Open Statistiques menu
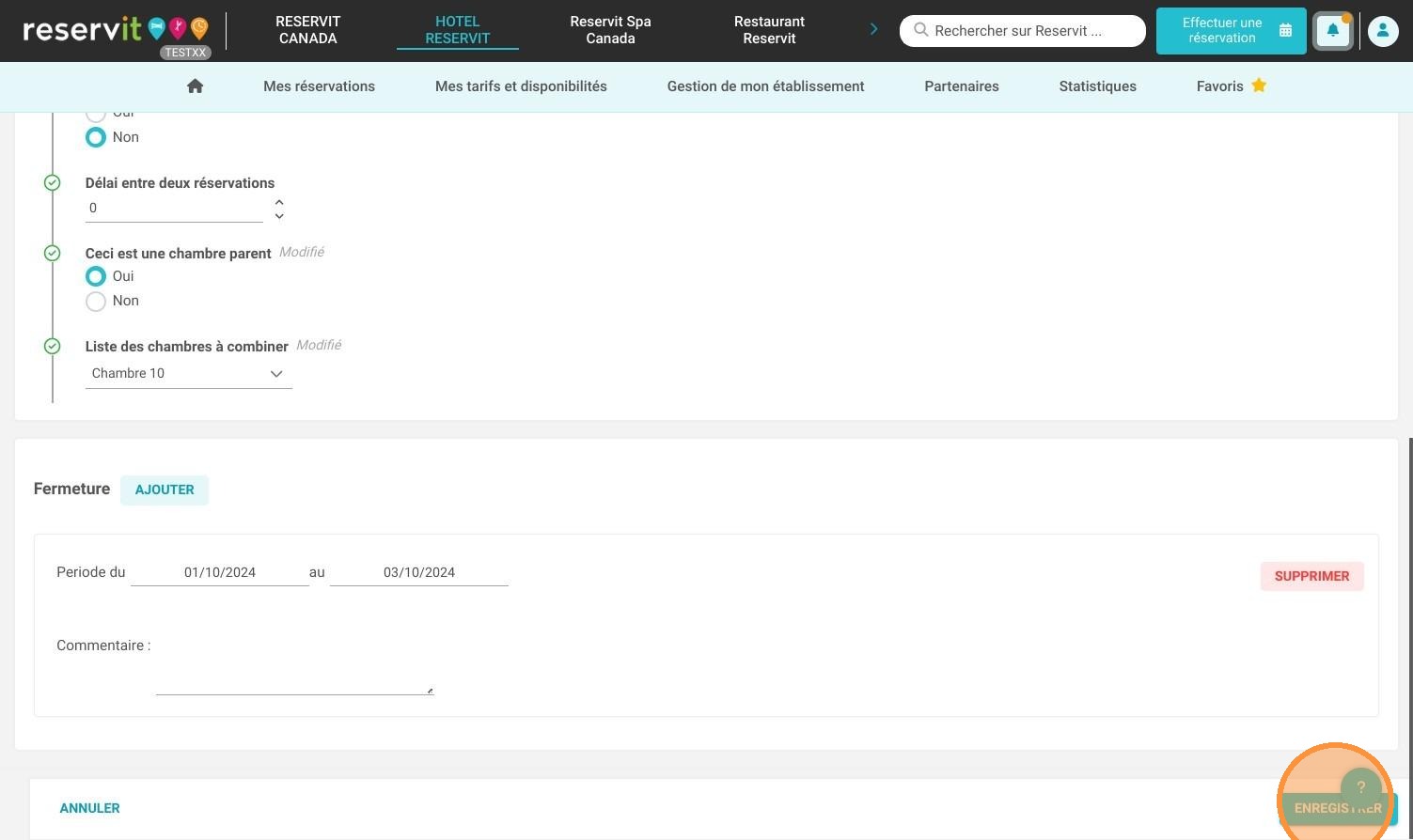The height and width of the screenshot is (840, 1413). coord(1097,86)
